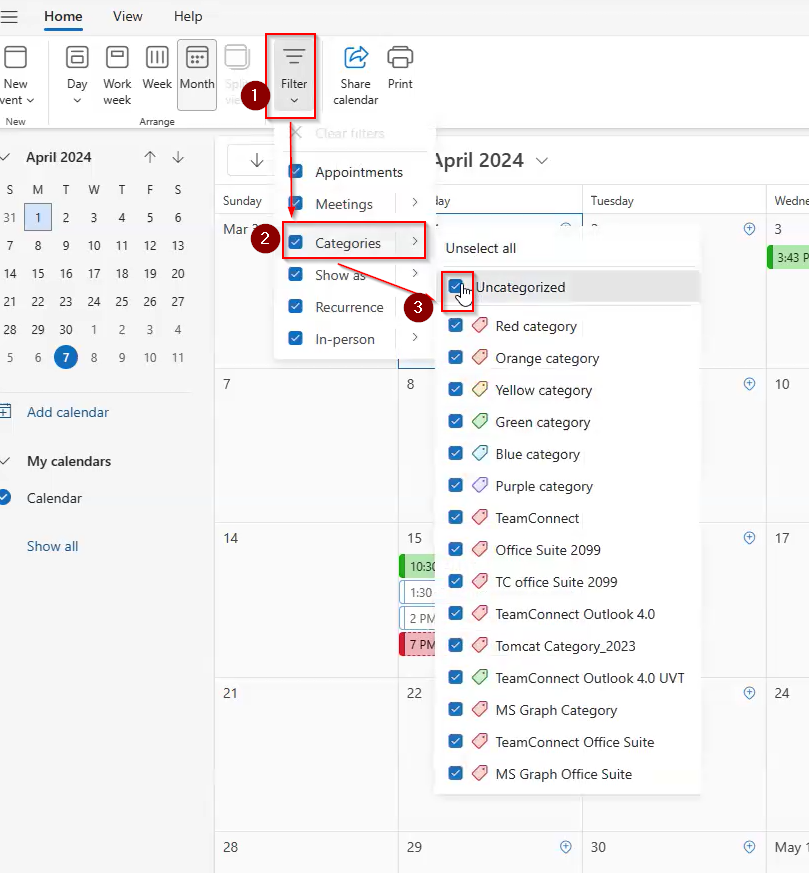Screen dimensions: 809x873
Task: Click the Green category tag icon
Action: (x=480, y=421)
